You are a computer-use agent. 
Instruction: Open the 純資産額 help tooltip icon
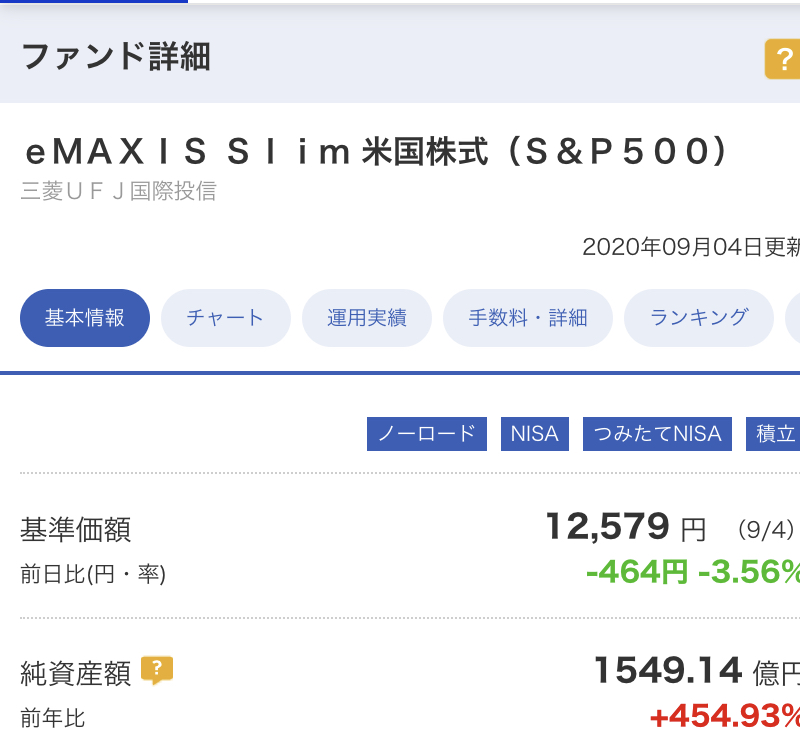tap(157, 670)
